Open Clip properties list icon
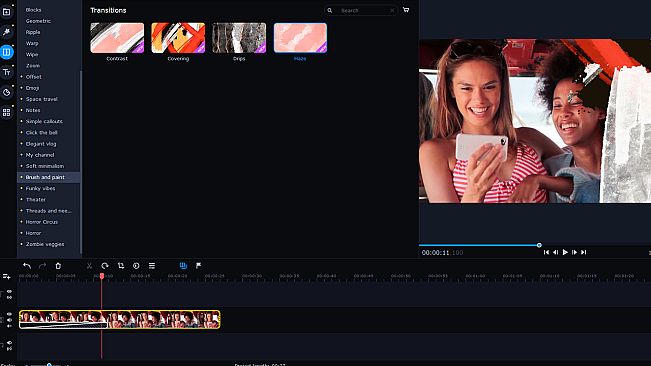This screenshot has width=651, height=366. tap(152, 266)
